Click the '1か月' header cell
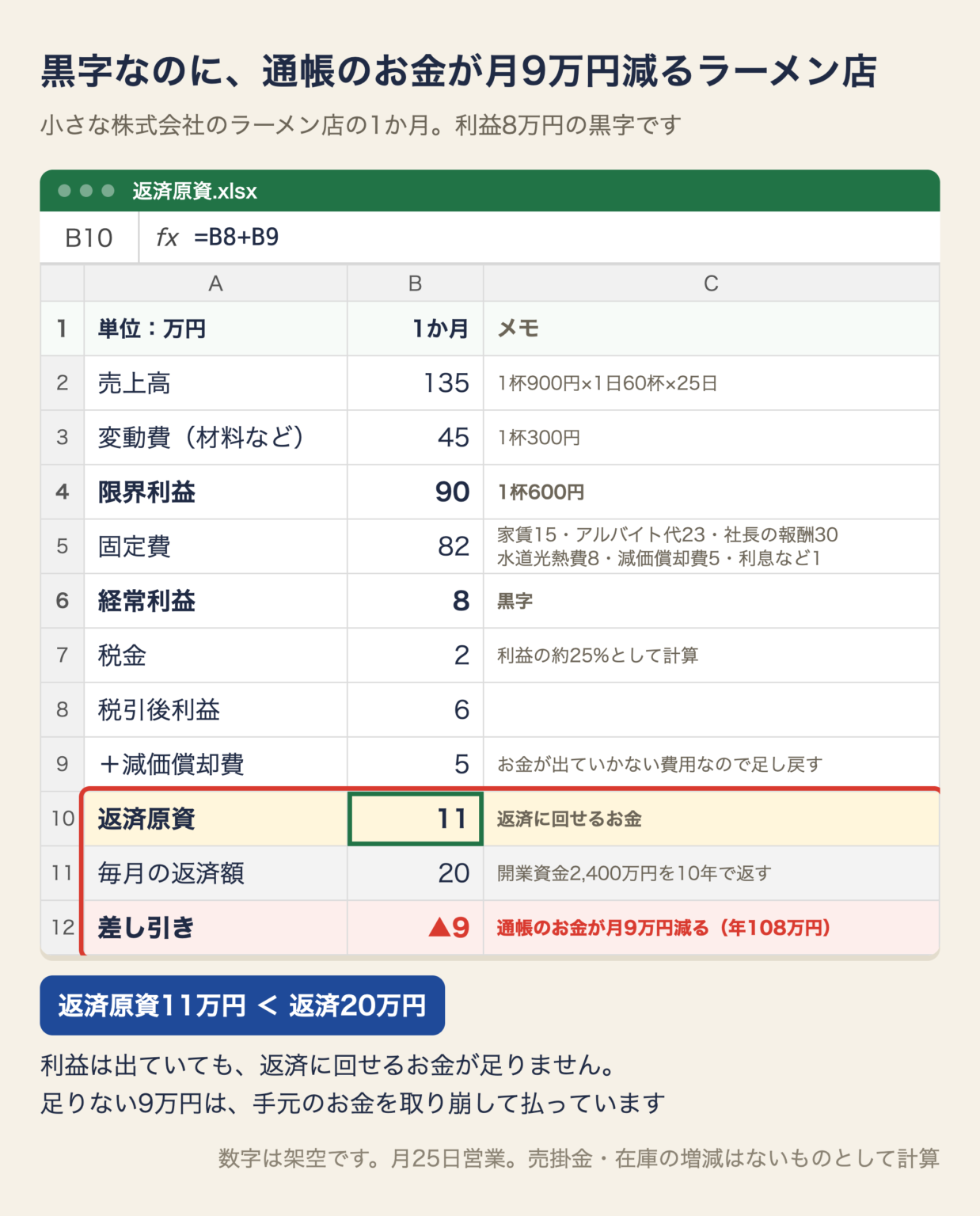Screen dimensions: 980x1216 (x=415, y=329)
